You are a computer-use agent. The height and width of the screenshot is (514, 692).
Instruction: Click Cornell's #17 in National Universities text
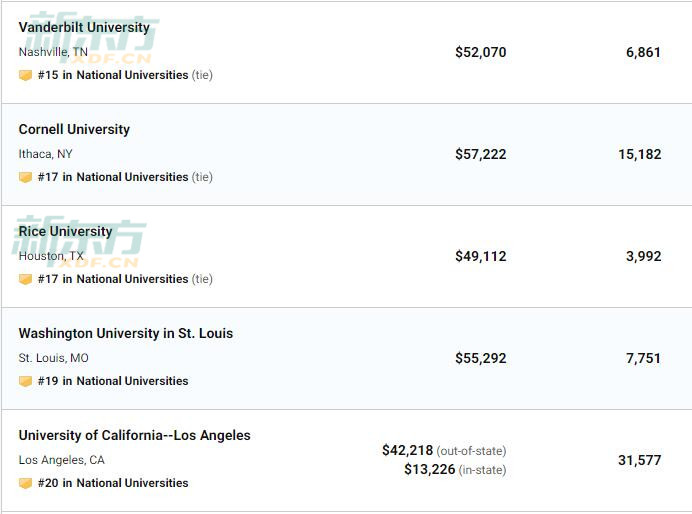[113, 177]
